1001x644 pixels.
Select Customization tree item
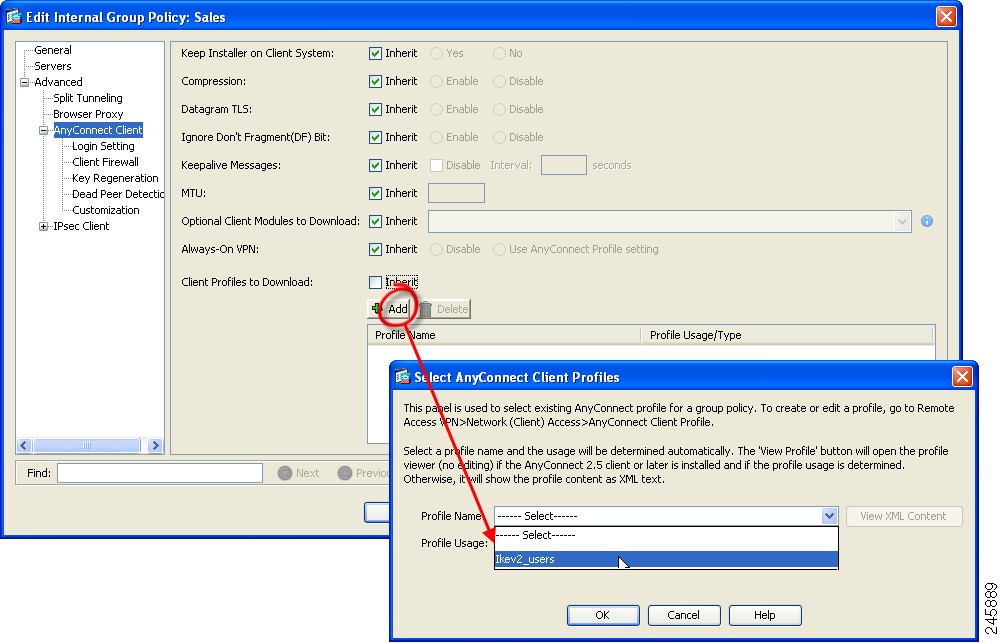tap(105, 210)
